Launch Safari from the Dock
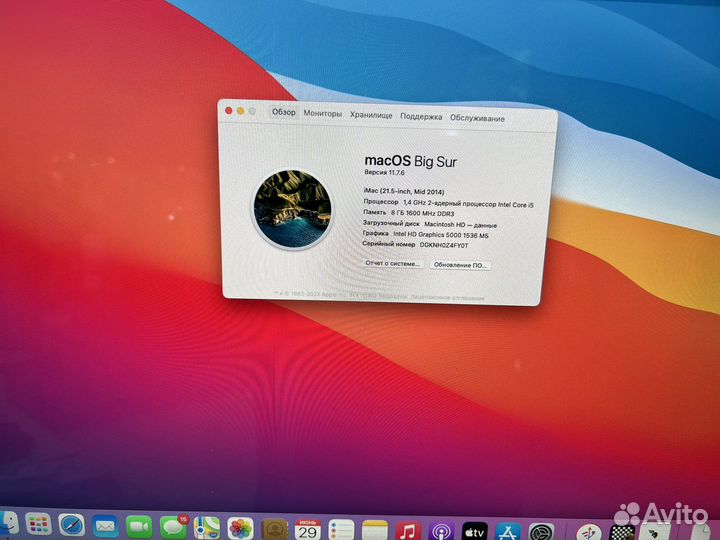Viewport: 720px width, 540px height. tap(72, 525)
